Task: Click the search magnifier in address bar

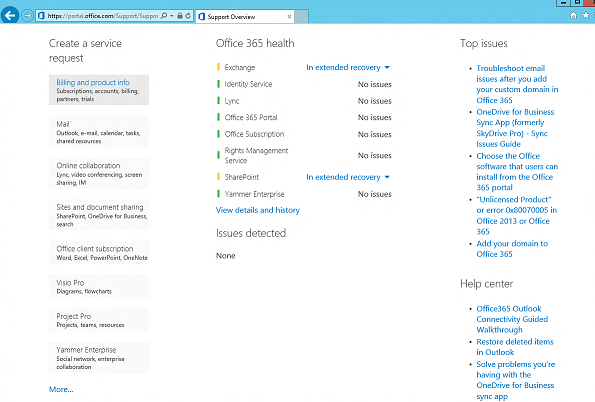Action: (164, 16)
